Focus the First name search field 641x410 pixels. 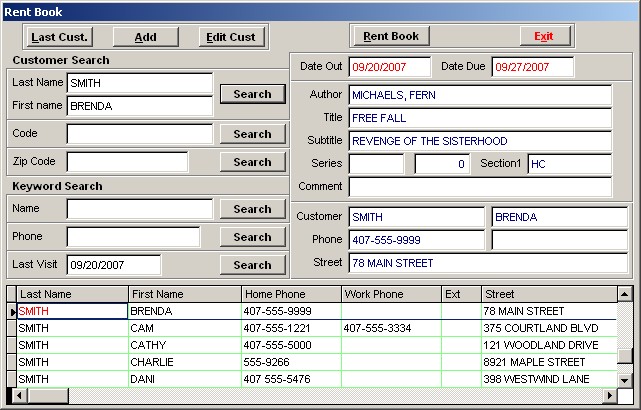[140, 106]
